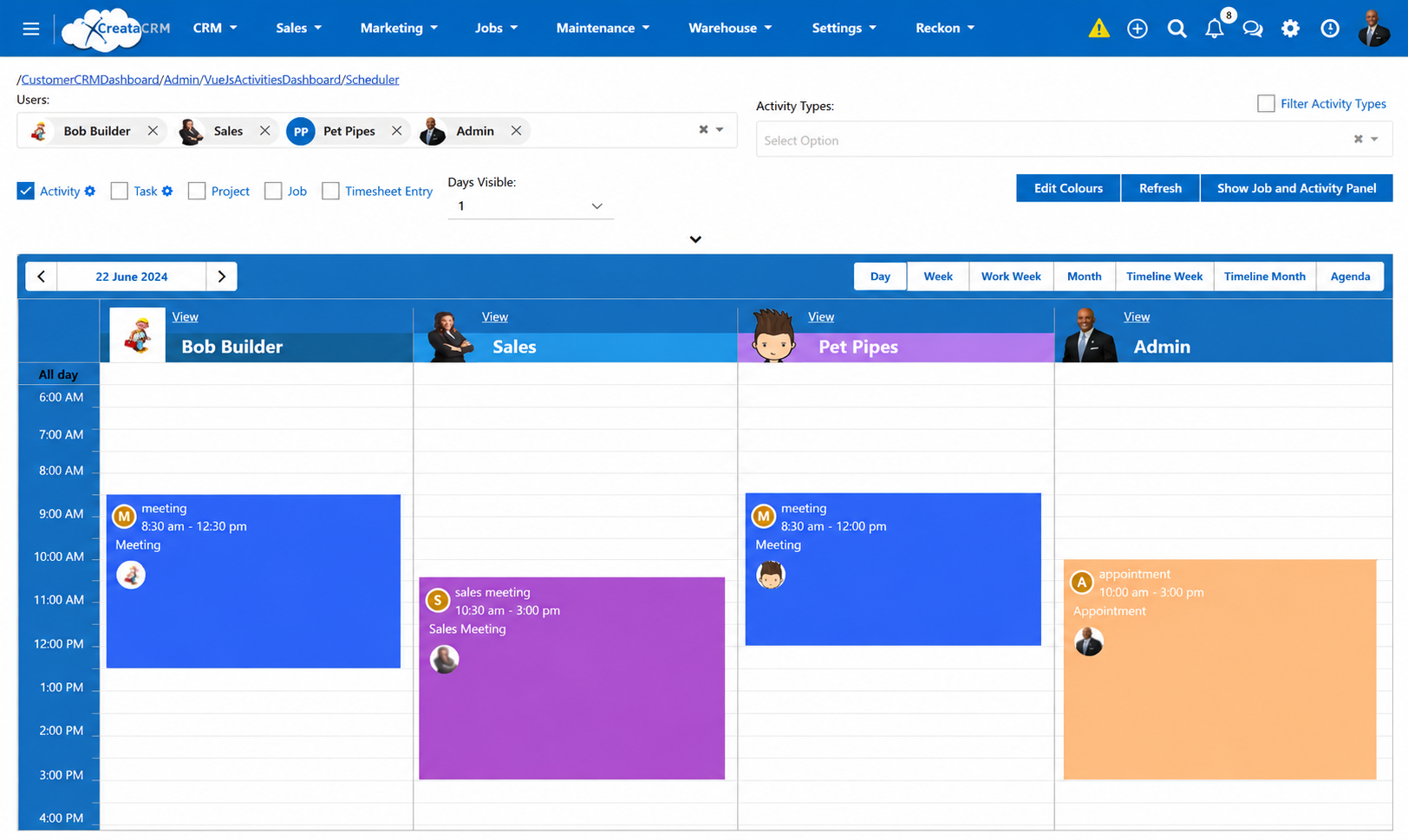This screenshot has height=840, width=1408.
Task: Go to previous day arrow
Action: [42, 277]
